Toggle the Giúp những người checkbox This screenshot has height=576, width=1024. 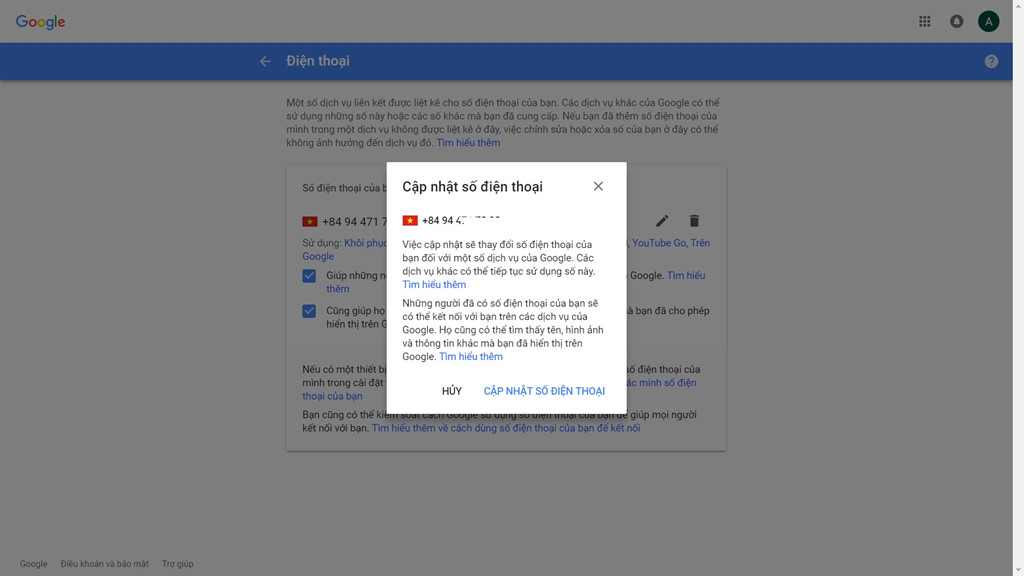[309, 275]
